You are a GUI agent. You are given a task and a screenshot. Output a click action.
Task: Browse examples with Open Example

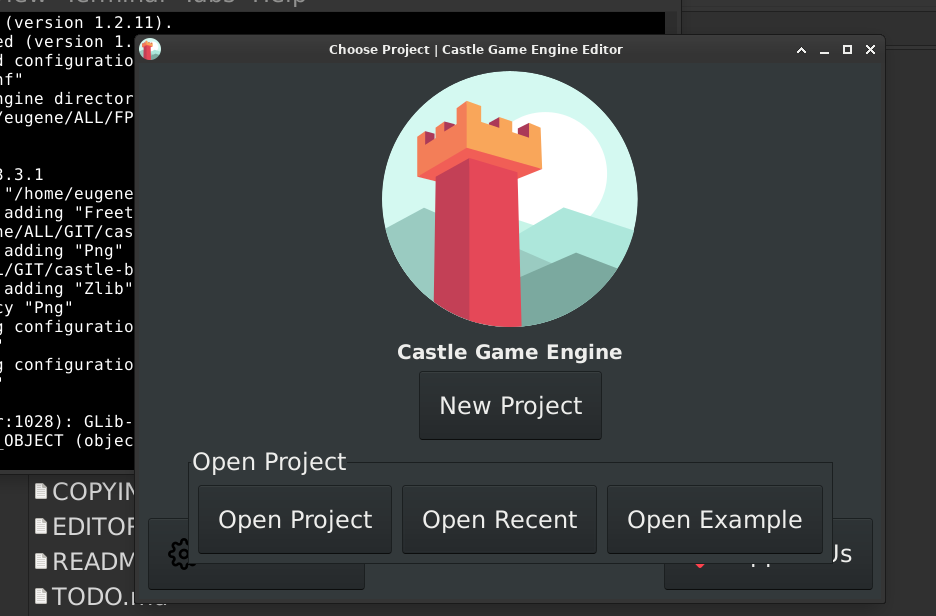pyautogui.click(x=714, y=519)
